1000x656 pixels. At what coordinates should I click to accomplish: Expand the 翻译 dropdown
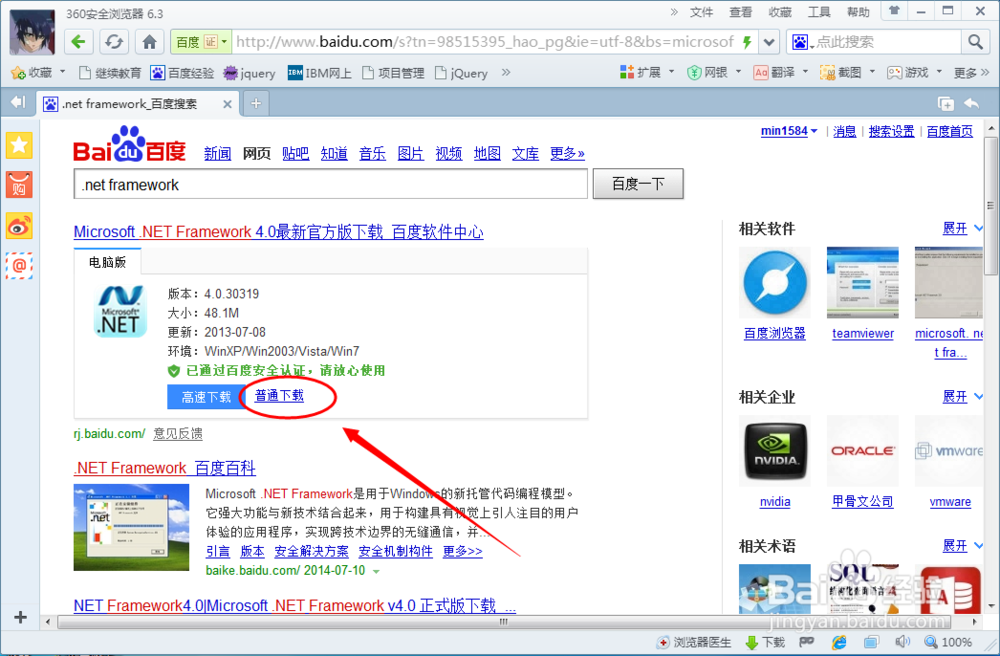(x=805, y=71)
